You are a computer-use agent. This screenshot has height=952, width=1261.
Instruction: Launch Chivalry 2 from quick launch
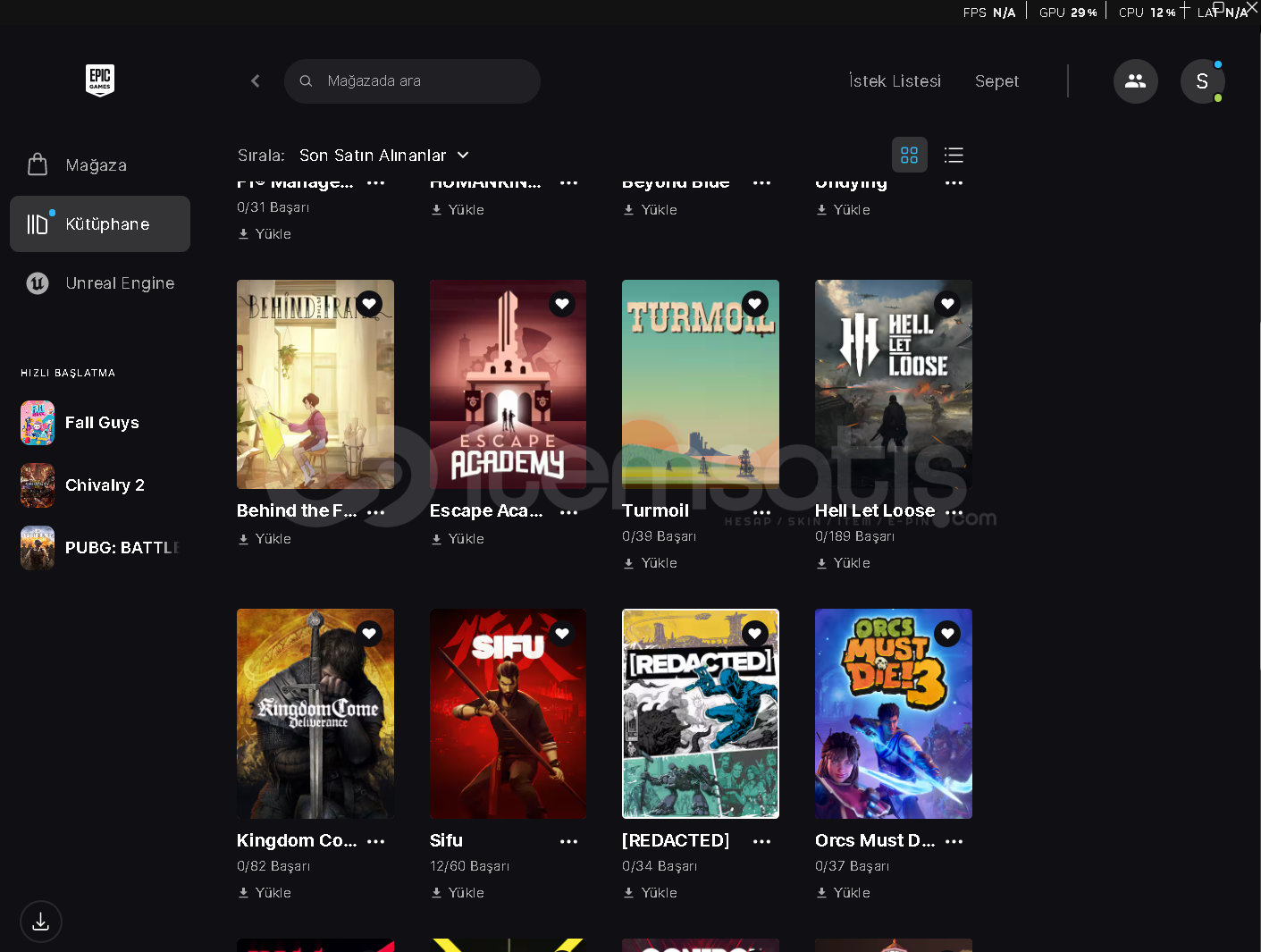coord(100,485)
